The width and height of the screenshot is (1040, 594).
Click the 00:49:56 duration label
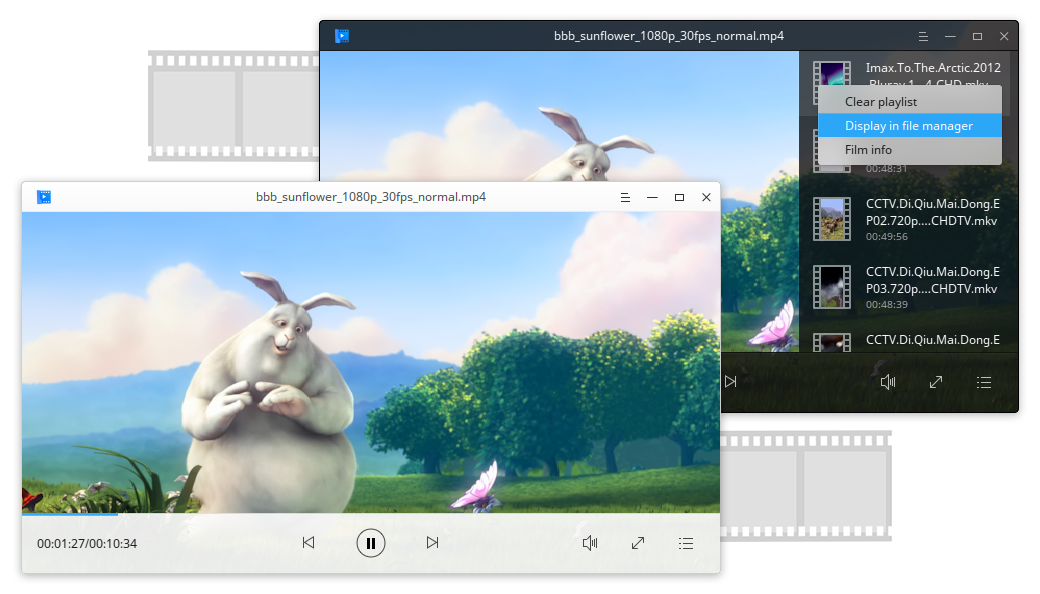pyautogui.click(x=886, y=237)
